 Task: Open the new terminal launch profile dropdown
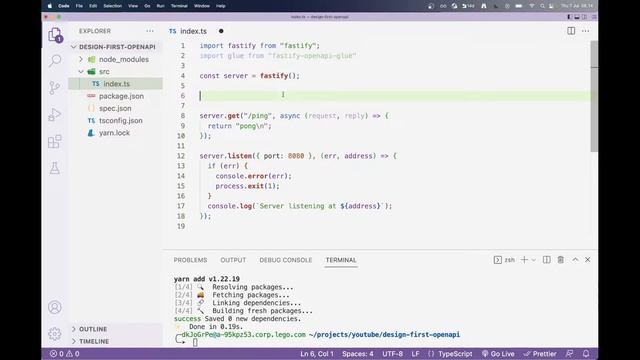[533, 260]
